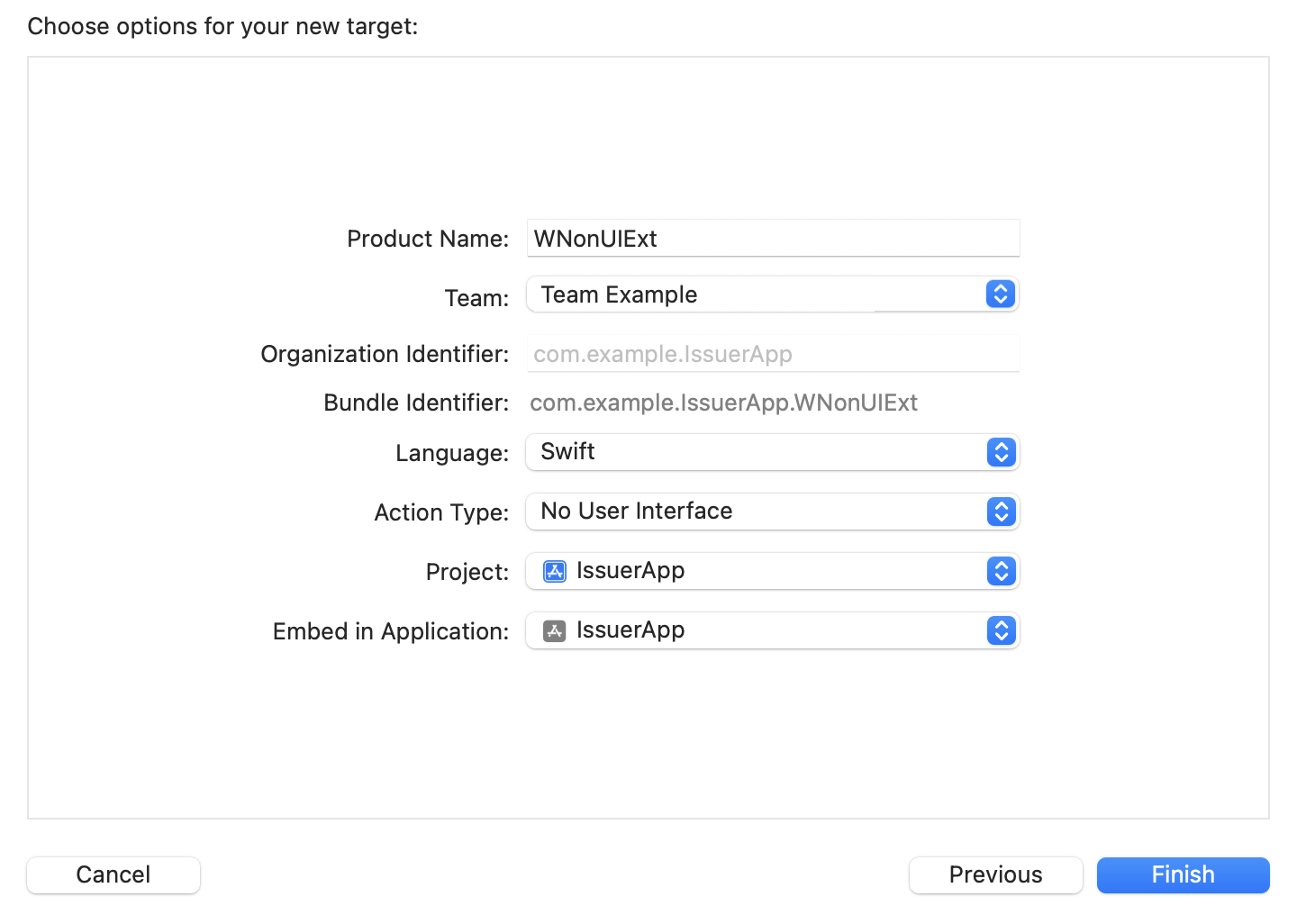Click the Finish button
The width and height of the screenshot is (1297, 924).
(x=1184, y=874)
